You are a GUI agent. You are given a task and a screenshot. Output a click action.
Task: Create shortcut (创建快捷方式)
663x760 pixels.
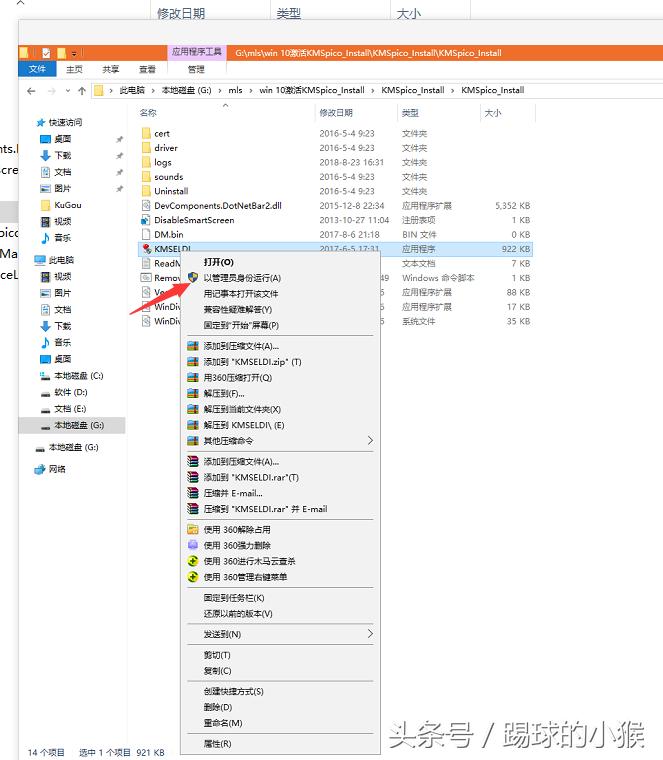point(234,692)
